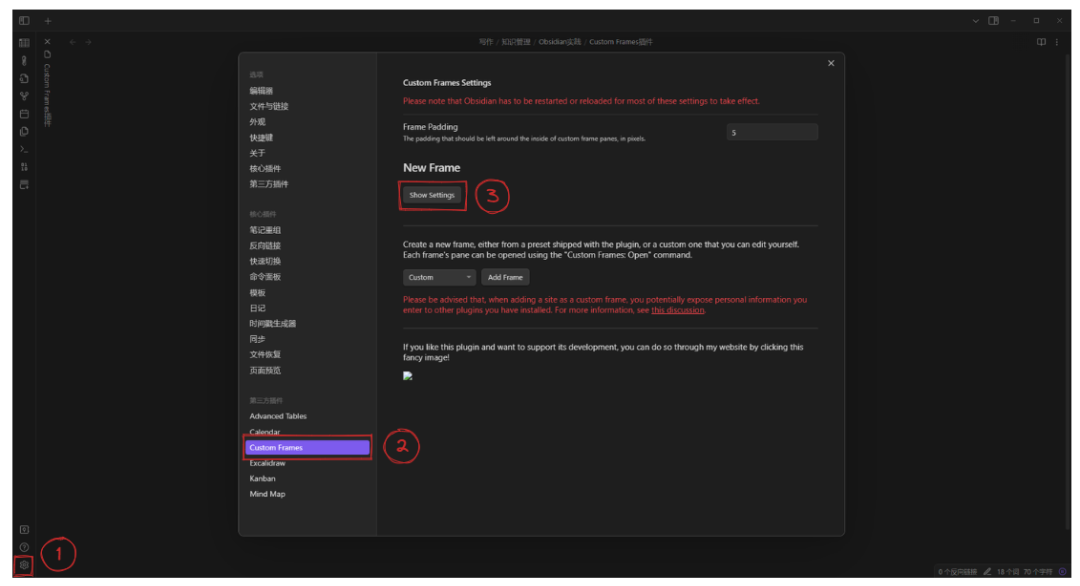Click '知识管理' breadcrumb folder

(x=516, y=42)
